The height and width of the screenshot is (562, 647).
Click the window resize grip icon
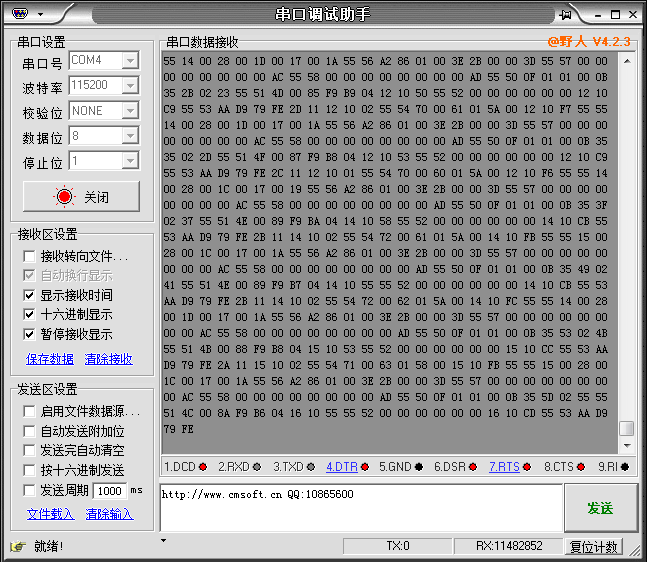coord(634,550)
